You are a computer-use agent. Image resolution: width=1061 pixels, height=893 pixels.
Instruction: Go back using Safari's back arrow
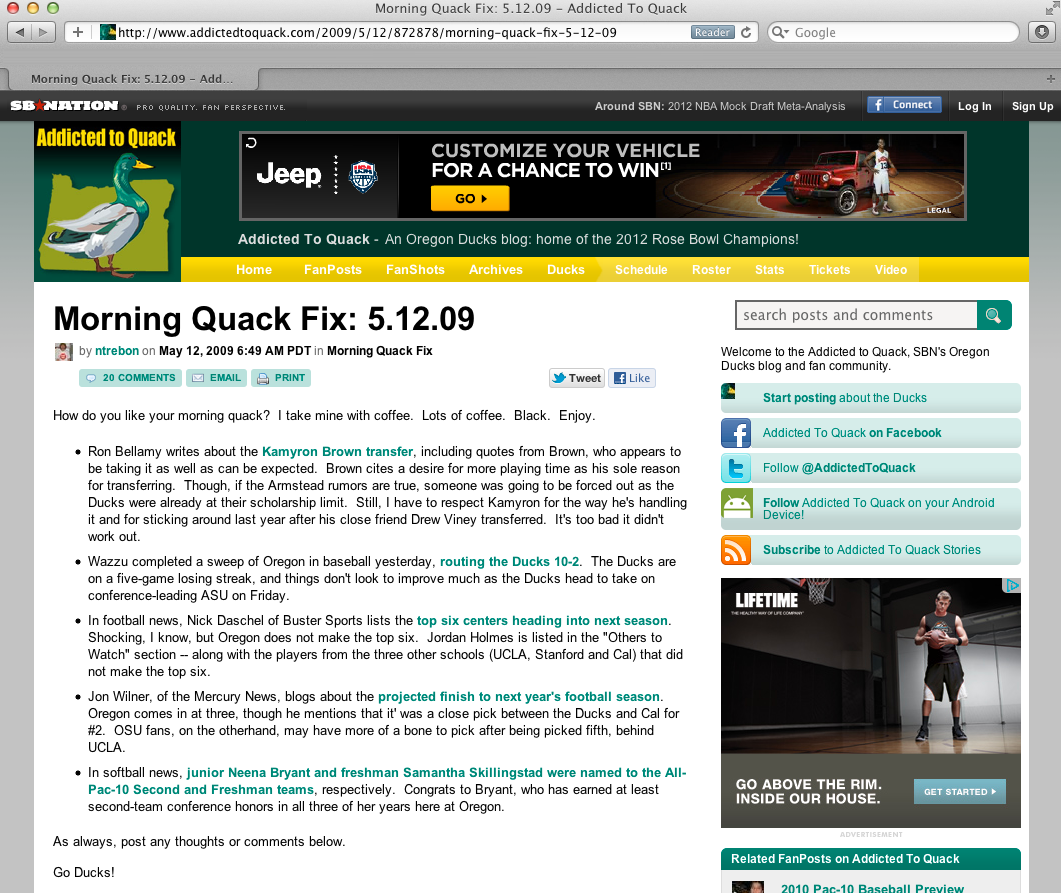click(x=19, y=32)
